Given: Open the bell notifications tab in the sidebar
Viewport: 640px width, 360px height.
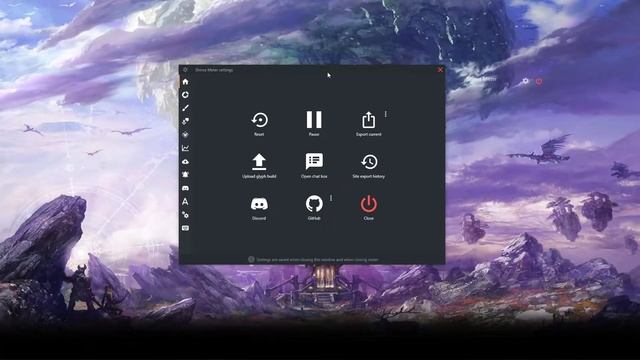Looking at the screenshot, I should click(x=185, y=174).
